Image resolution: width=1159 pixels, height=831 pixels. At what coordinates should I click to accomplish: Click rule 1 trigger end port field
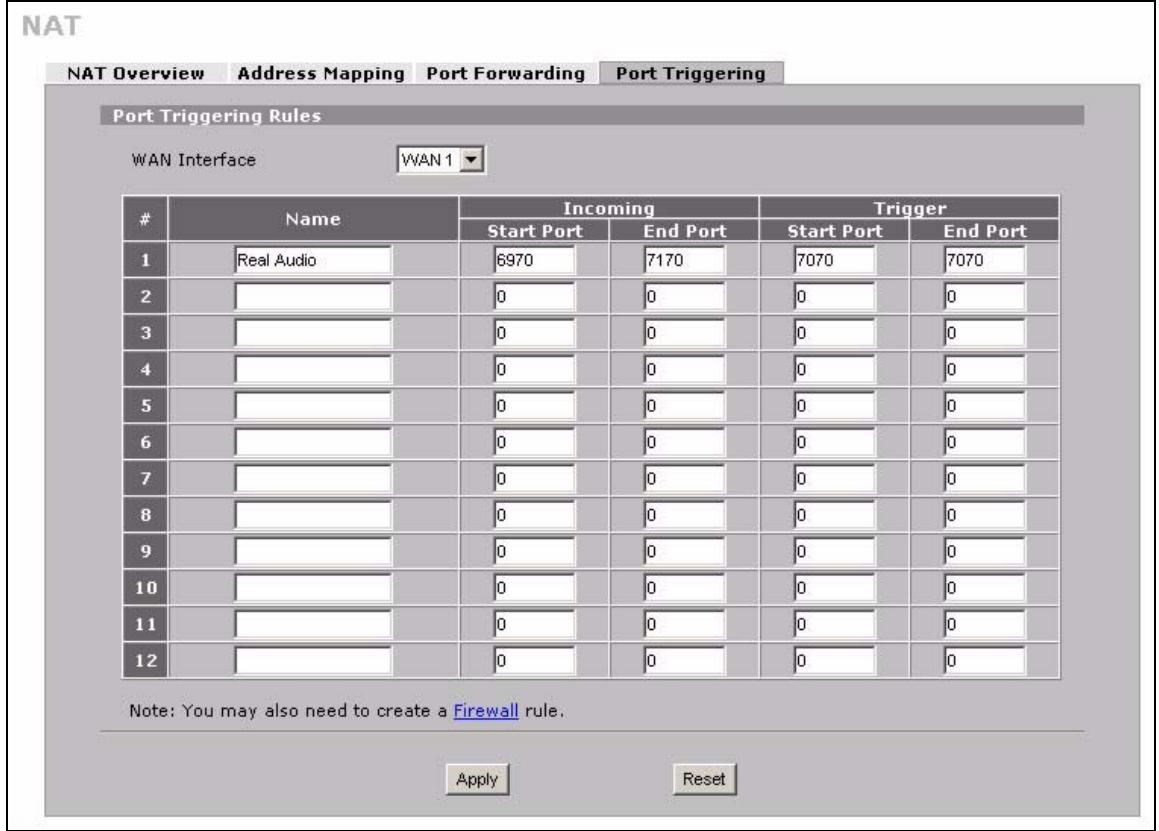(x=985, y=260)
